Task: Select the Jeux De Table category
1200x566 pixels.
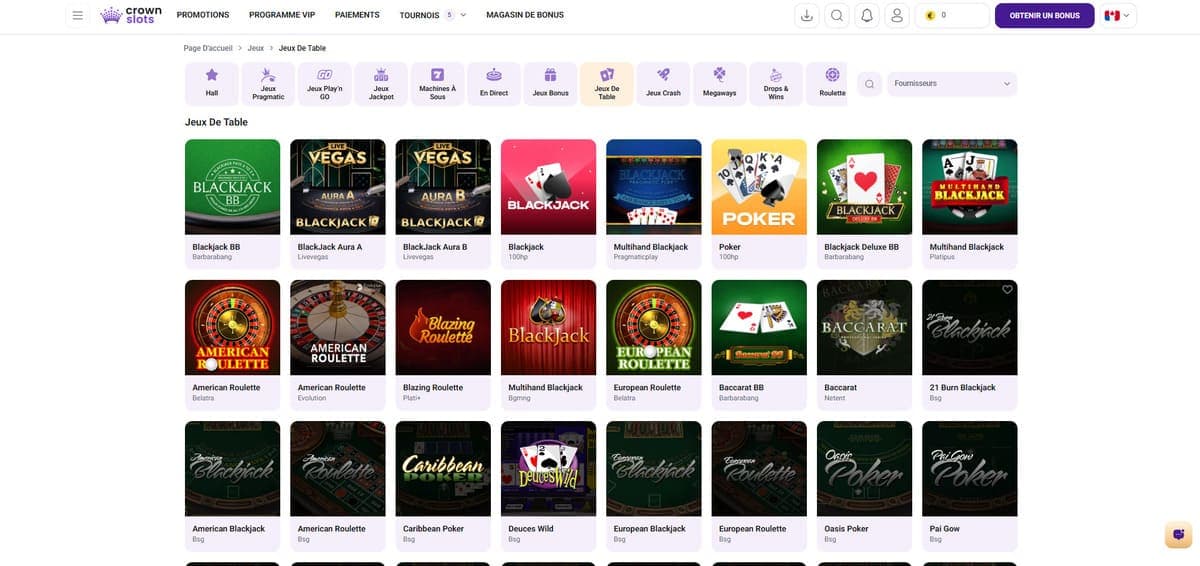Action: coord(607,84)
